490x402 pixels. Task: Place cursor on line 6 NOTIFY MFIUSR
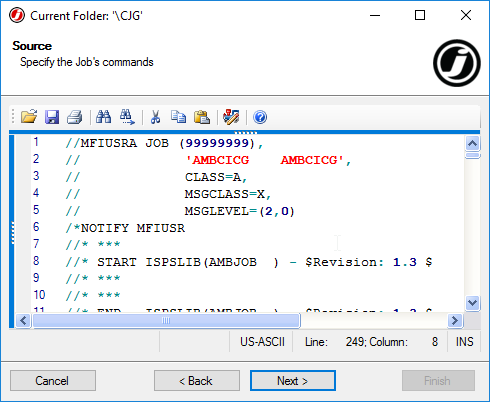tap(125, 228)
